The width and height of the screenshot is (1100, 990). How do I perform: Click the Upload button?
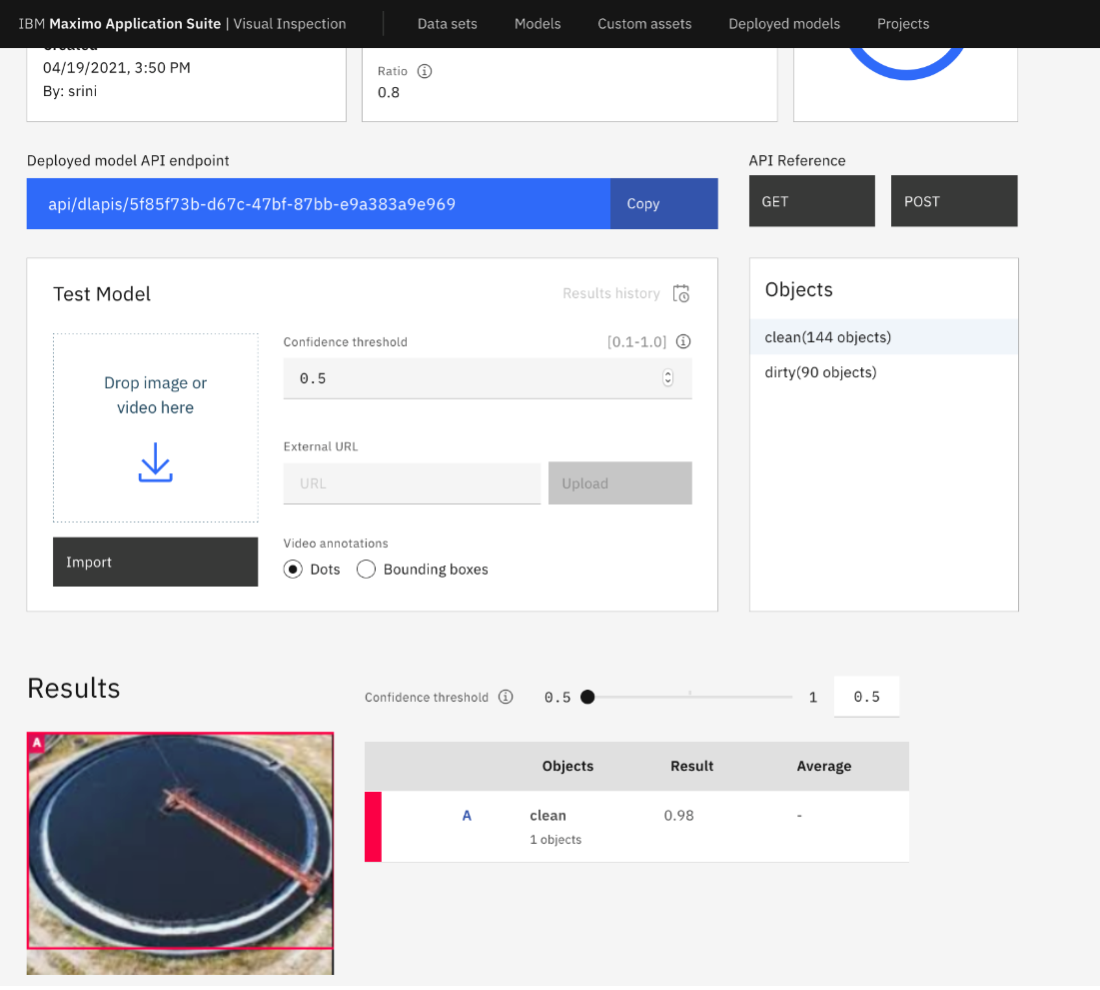pyautogui.click(x=620, y=483)
